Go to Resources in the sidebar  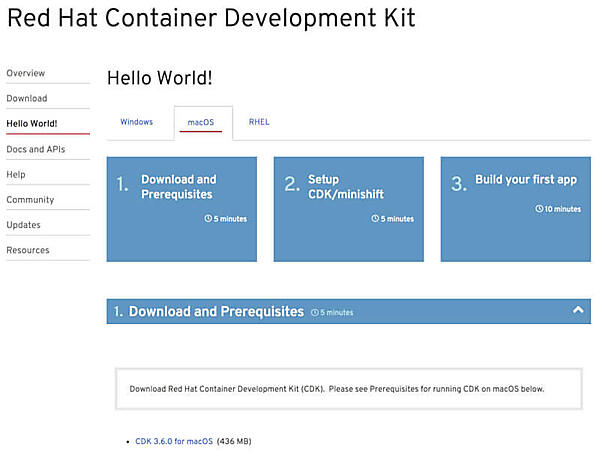click(28, 250)
